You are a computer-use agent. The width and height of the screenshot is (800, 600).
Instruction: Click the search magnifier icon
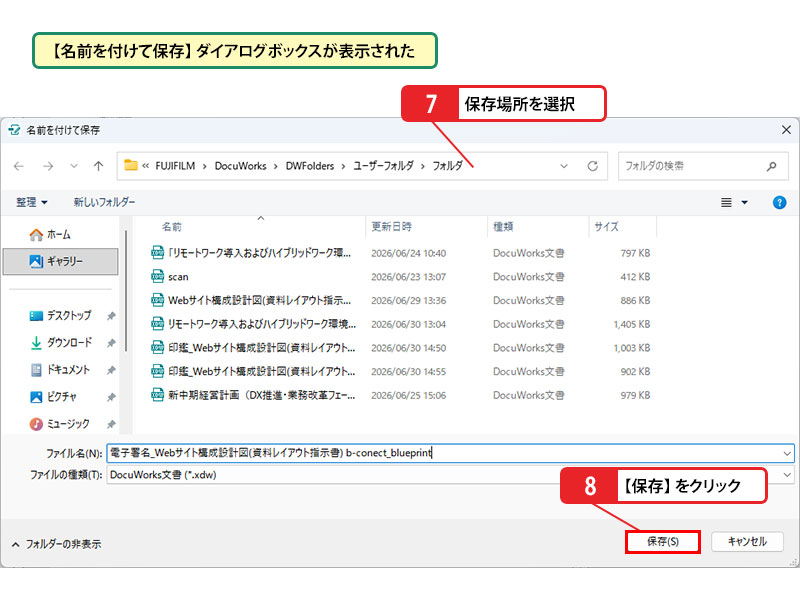tap(771, 166)
